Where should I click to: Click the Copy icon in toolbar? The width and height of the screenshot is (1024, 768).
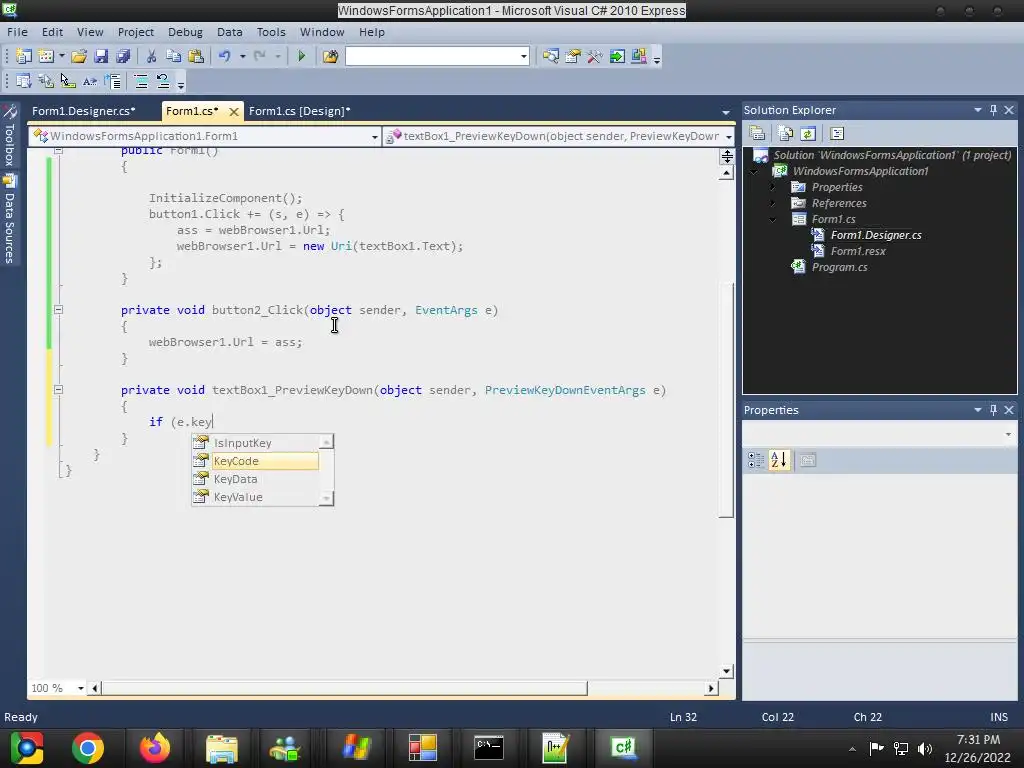(x=174, y=57)
